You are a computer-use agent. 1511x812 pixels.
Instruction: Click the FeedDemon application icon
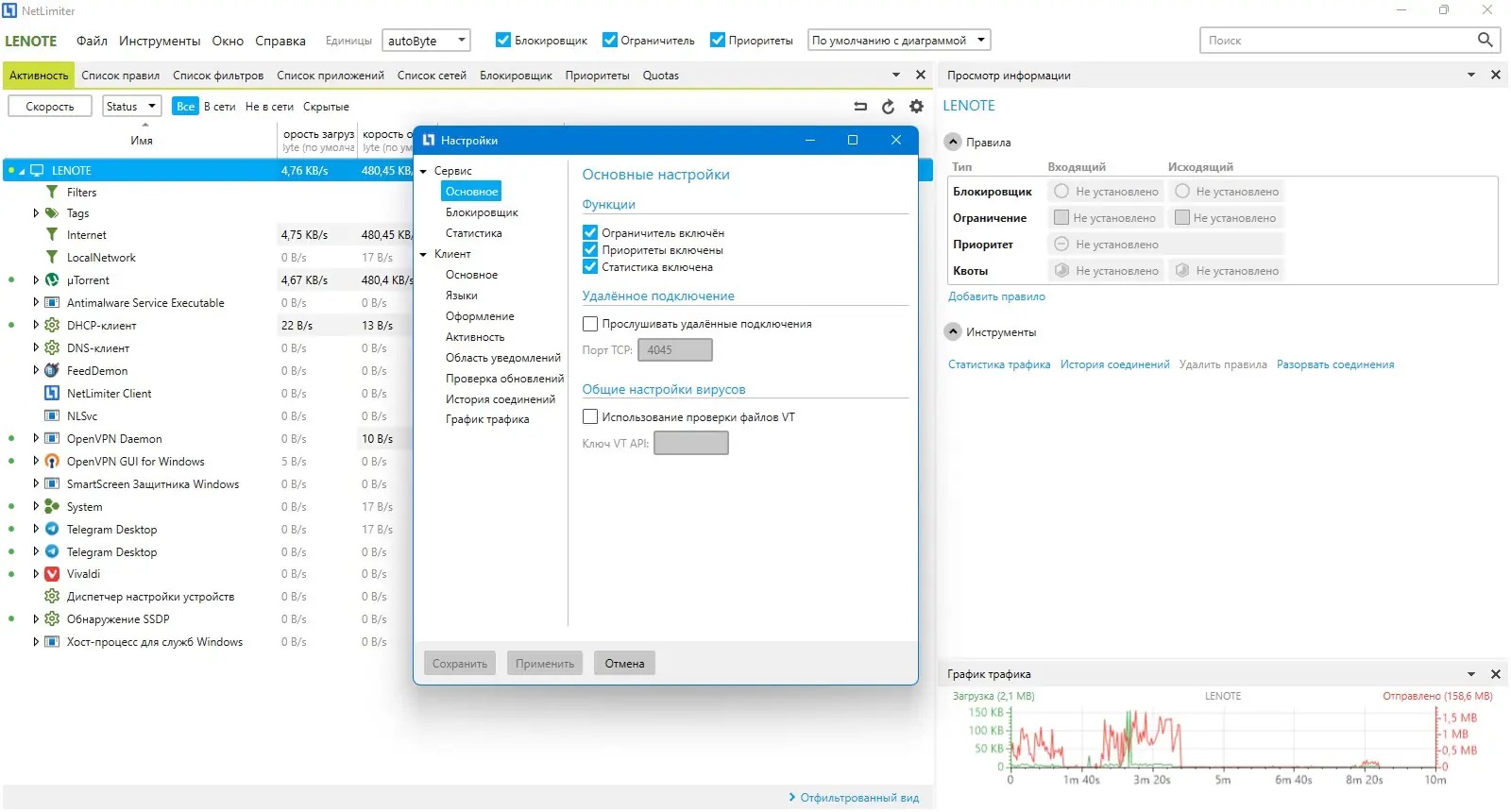pyautogui.click(x=52, y=371)
